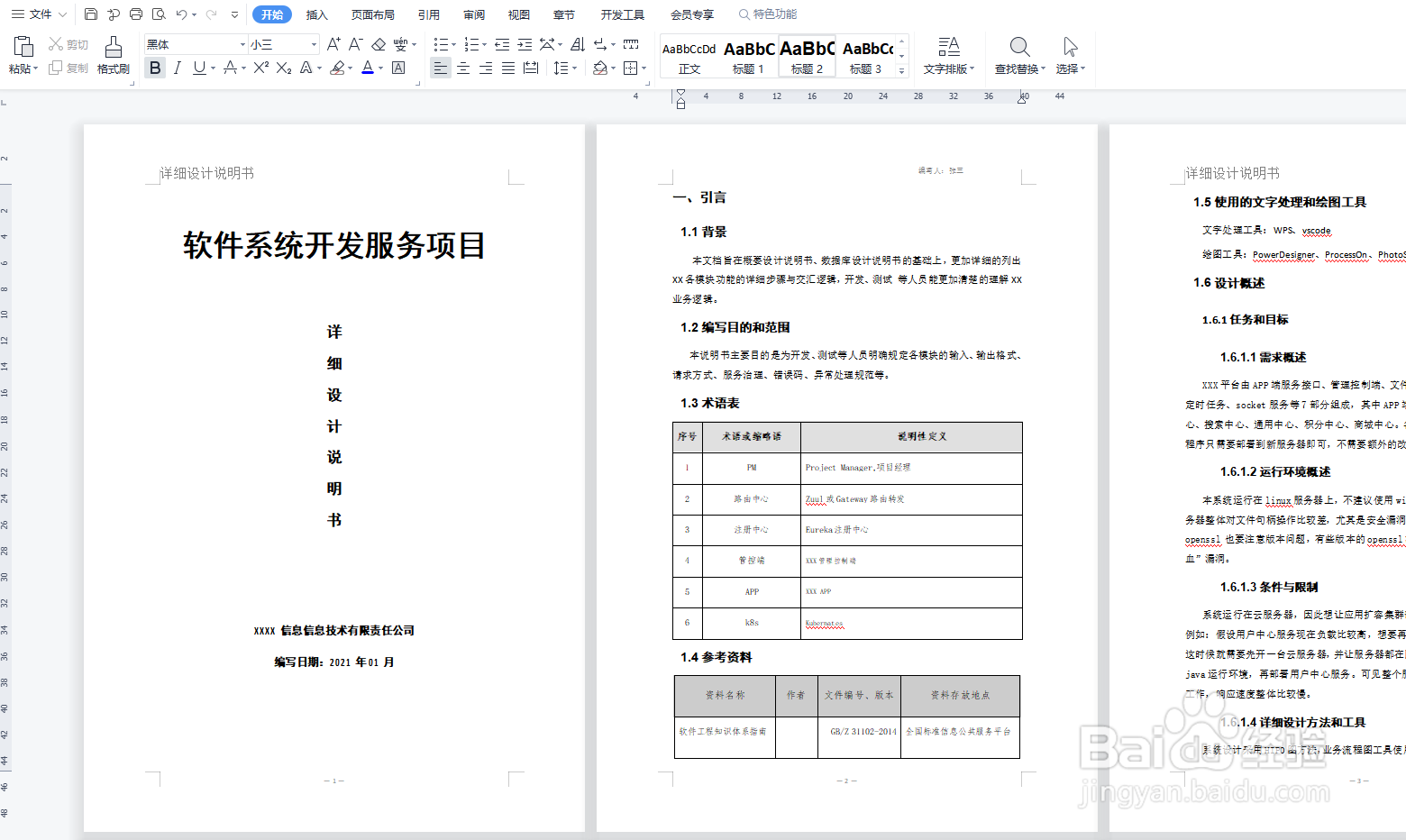The width and height of the screenshot is (1406, 840).
Task: Switch to 开发工具 tab
Action: click(623, 14)
